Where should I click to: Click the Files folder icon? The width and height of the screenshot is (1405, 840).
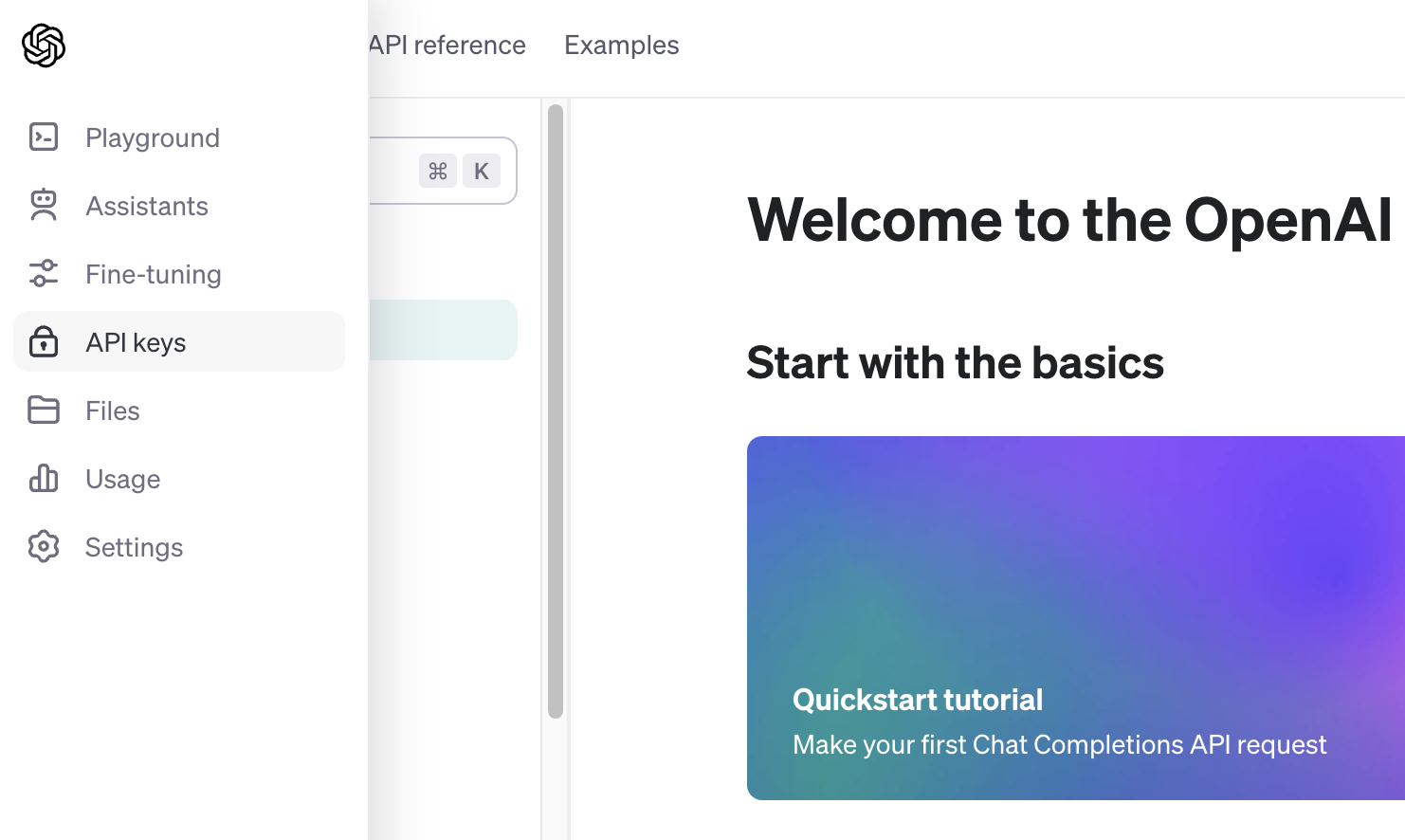pyautogui.click(x=44, y=411)
